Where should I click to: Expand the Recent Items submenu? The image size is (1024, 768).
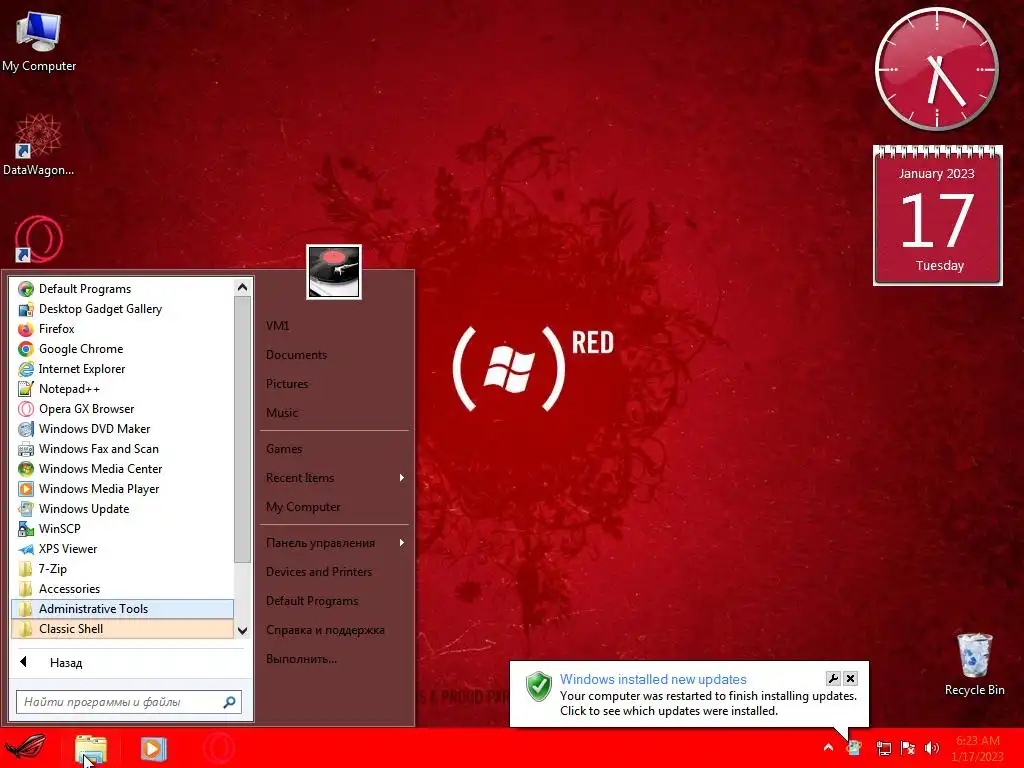[x=334, y=478]
